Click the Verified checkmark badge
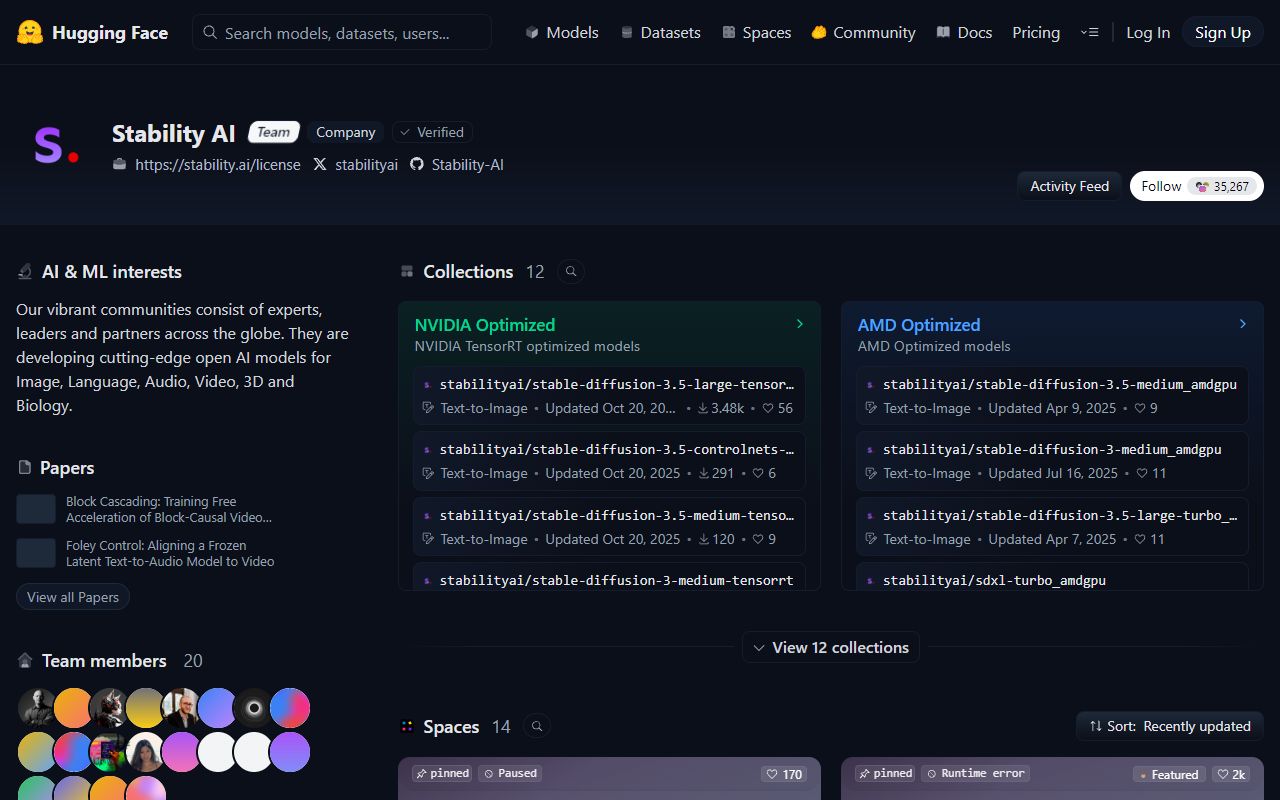Viewport: 1280px width, 800px height. pos(407,131)
